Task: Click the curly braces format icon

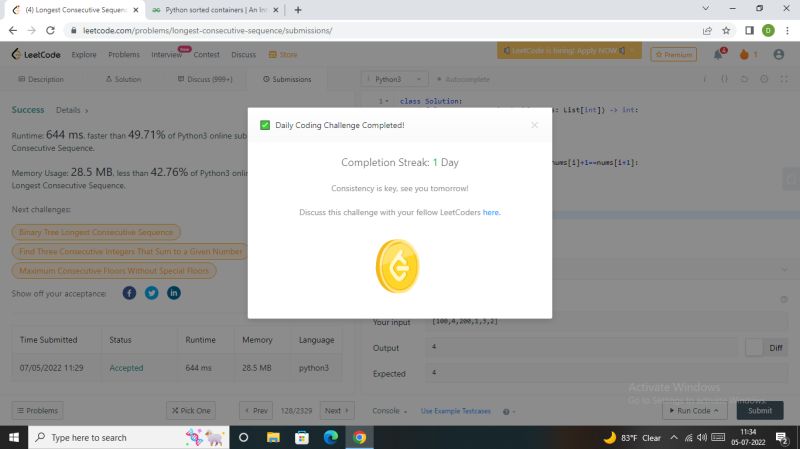Action: (x=724, y=79)
